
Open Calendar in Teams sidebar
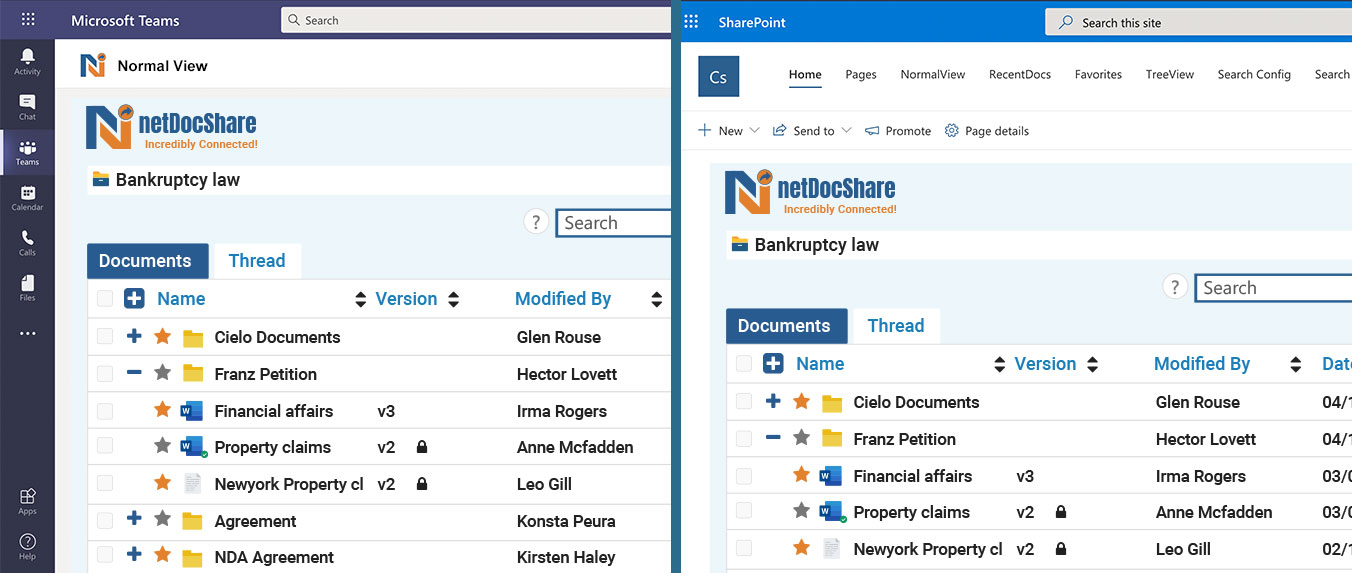coord(27,198)
